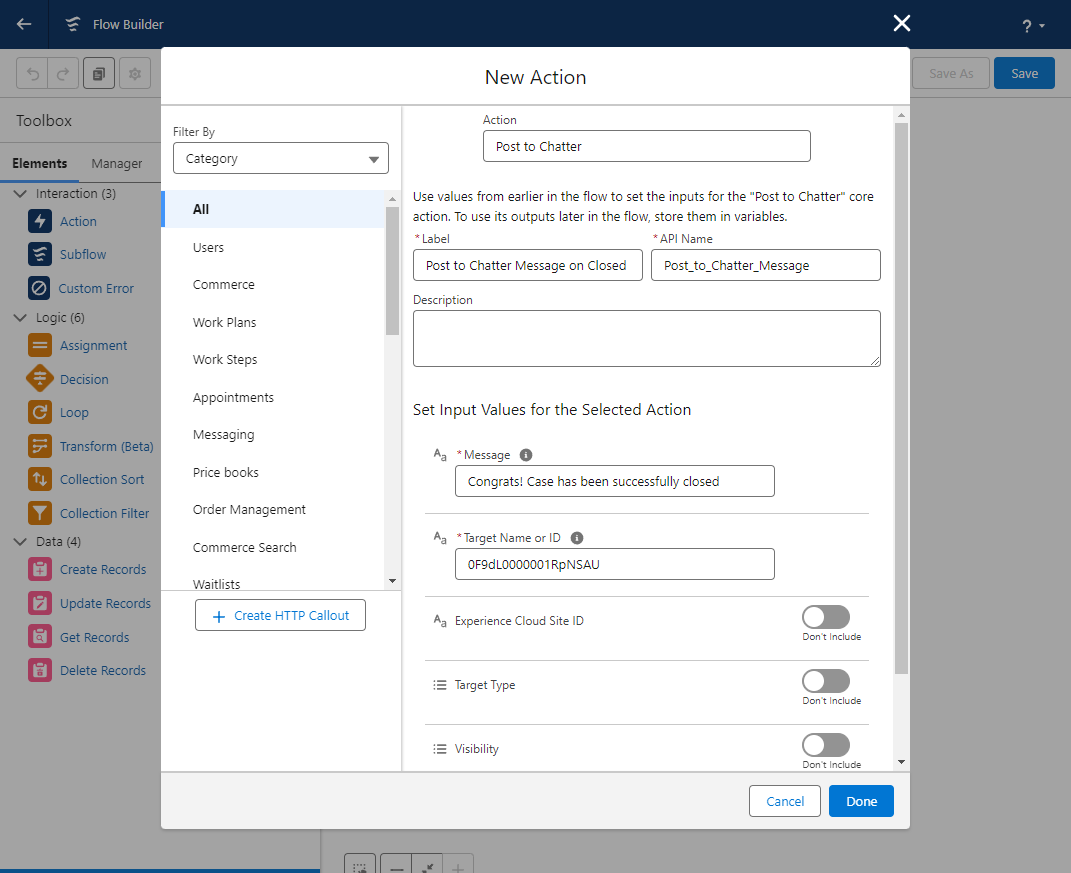Click the Create Records element icon
The width and height of the screenshot is (1071, 873).
pyautogui.click(x=40, y=569)
